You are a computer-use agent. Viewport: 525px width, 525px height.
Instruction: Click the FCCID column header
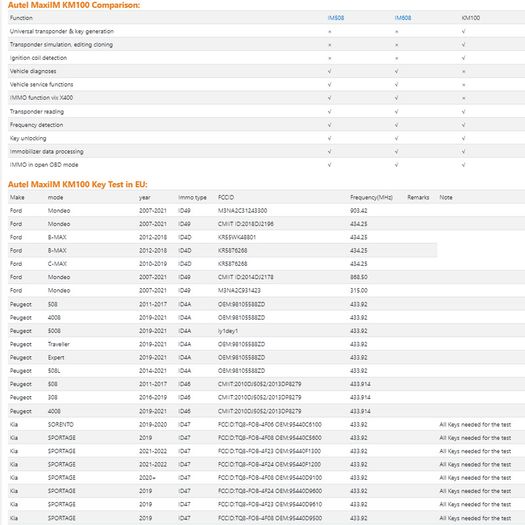tap(226, 197)
